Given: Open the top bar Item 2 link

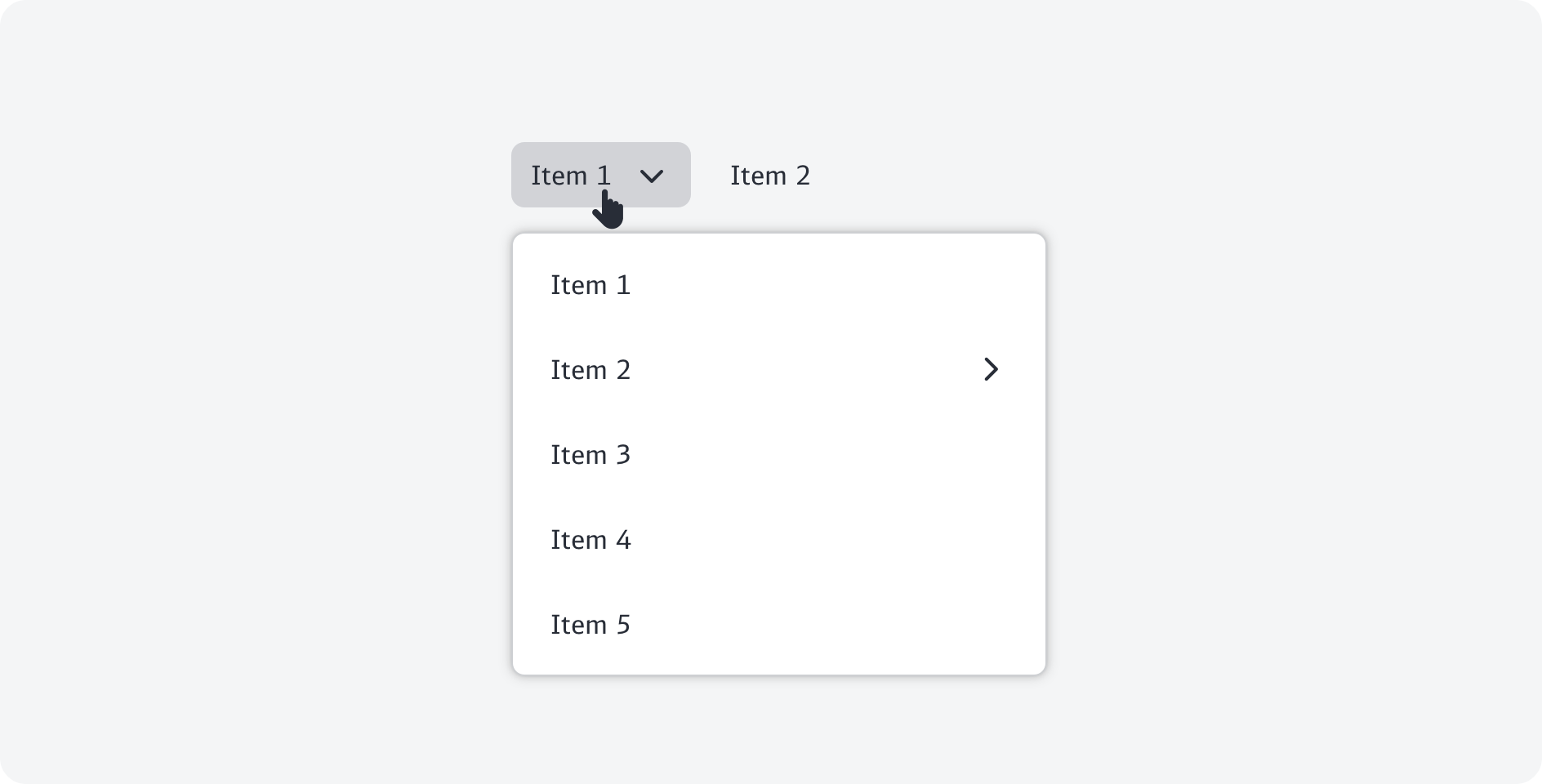Looking at the screenshot, I should tap(770, 176).
